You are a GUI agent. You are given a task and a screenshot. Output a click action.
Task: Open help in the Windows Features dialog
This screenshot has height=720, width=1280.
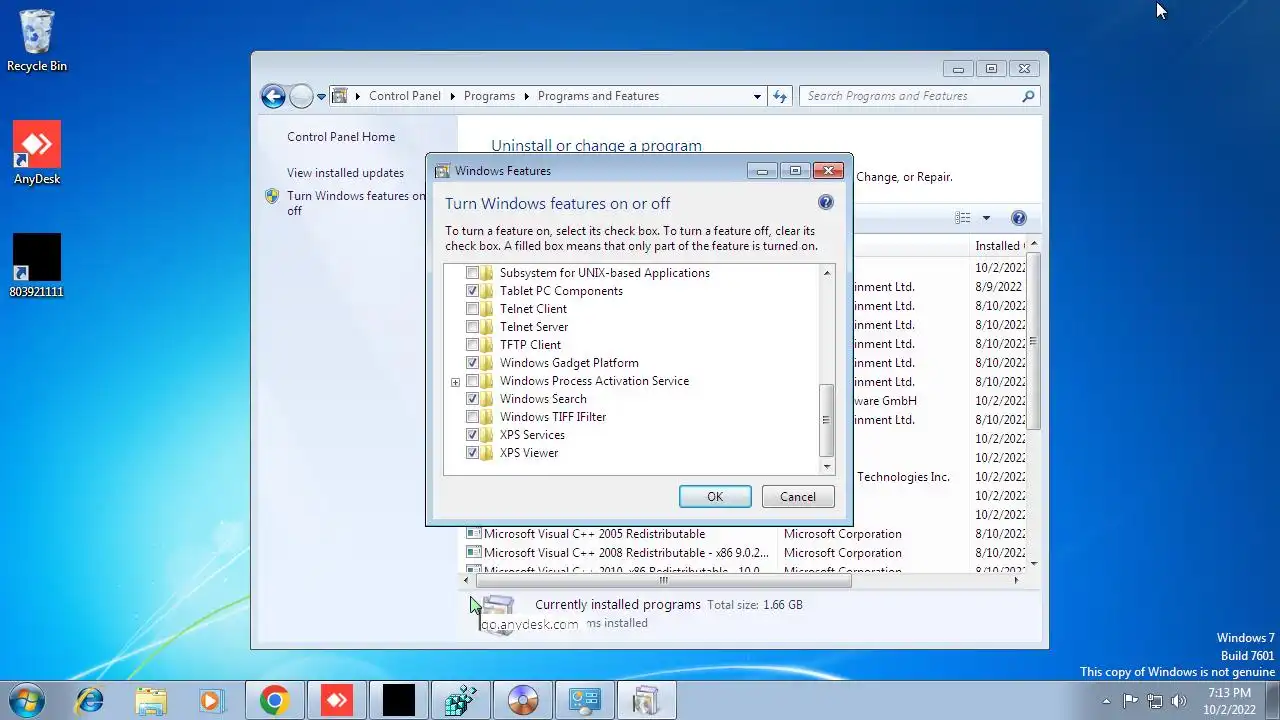pyautogui.click(x=826, y=202)
